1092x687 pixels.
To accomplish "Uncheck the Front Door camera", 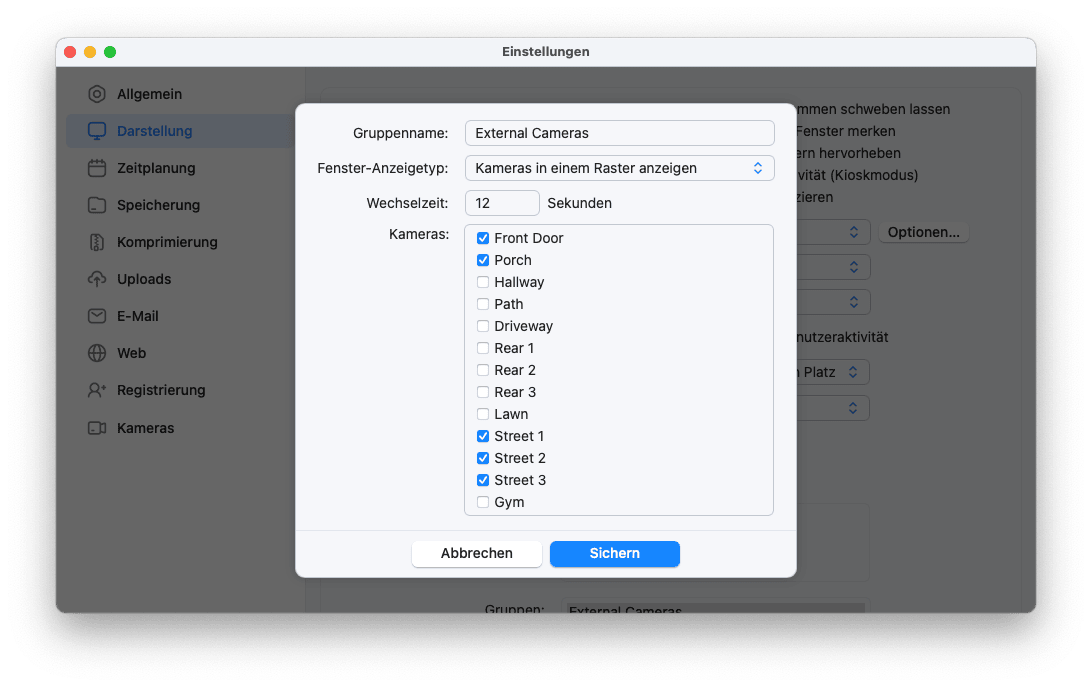I will (x=482, y=238).
